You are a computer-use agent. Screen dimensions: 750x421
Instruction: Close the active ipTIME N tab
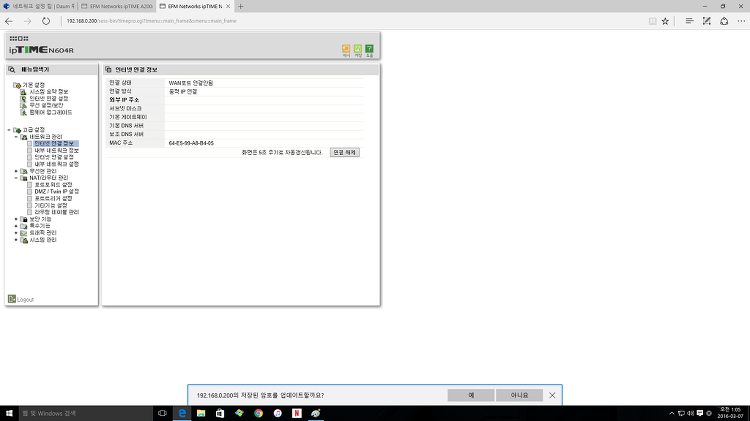pyautogui.click(x=228, y=6)
